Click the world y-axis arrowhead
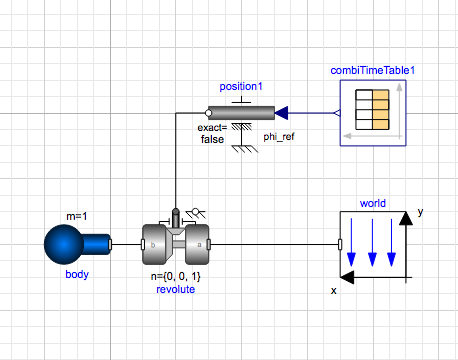Viewport: 458px width, 360px height. click(406, 218)
